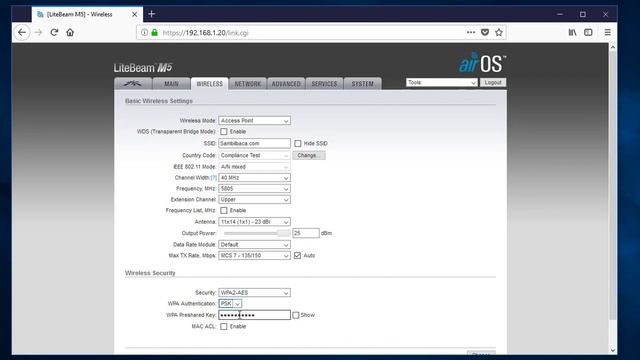Open the Firefox library icon

tap(572, 32)
